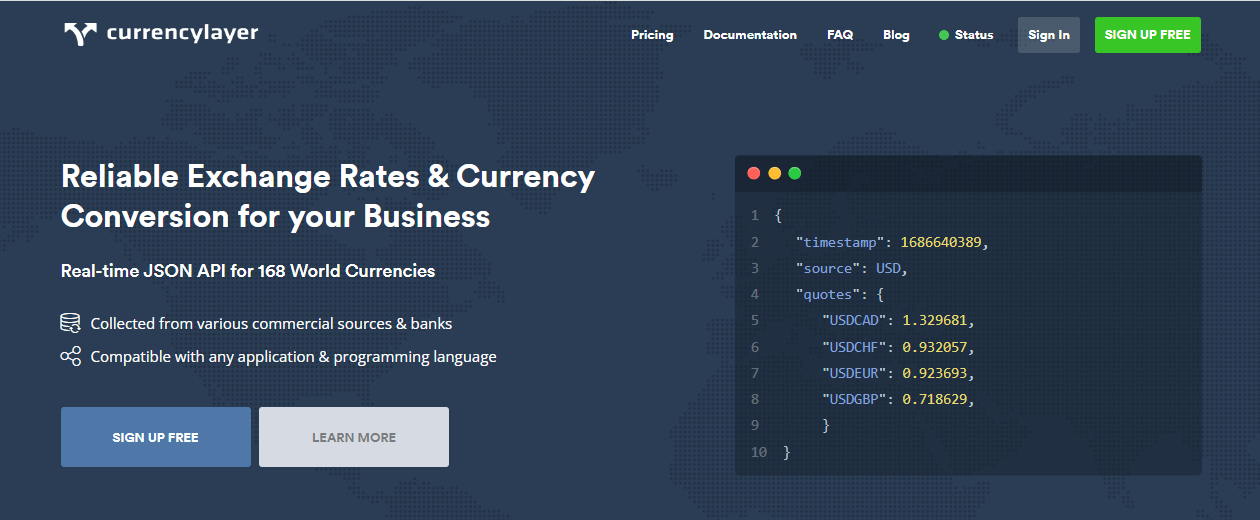Screen dimensions: 1260x520
Task: Click the share nodes compatibility icon
Action: click(70, 356)
